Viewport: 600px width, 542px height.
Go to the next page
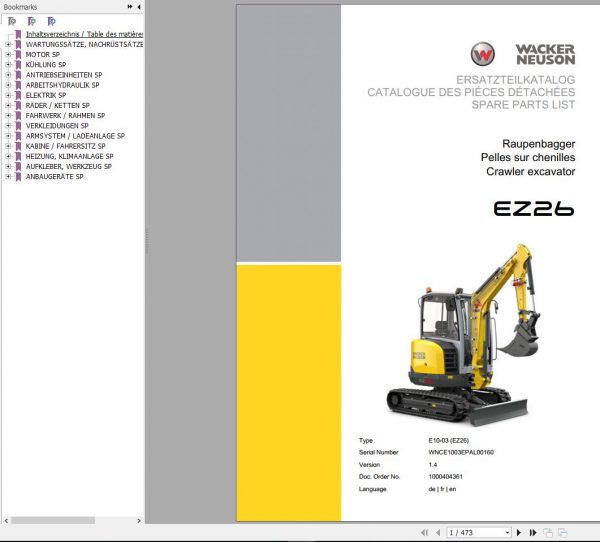coord(519,532)
